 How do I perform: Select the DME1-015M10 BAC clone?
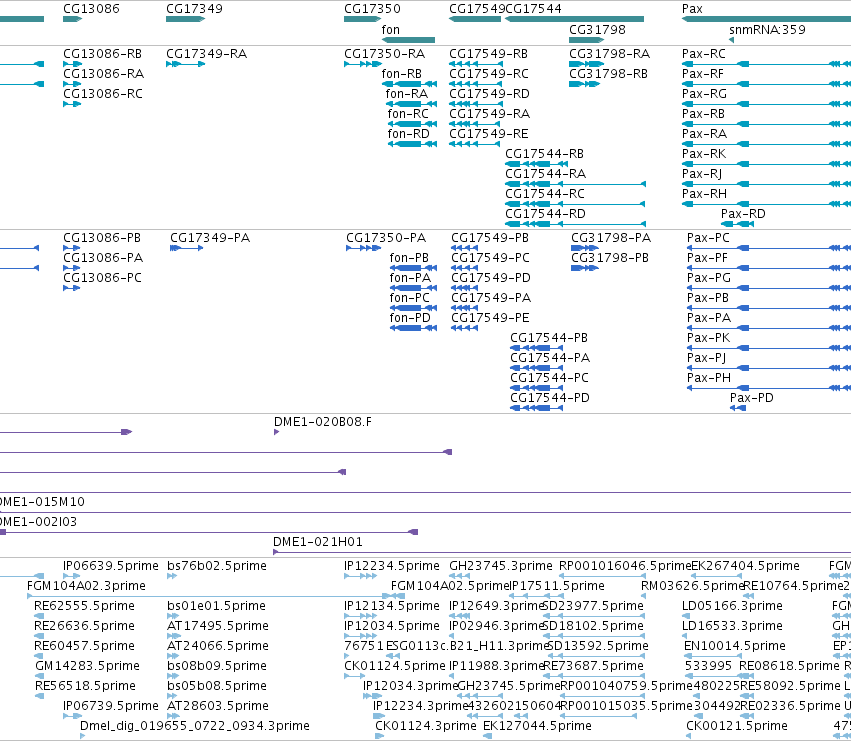click(42, 502)
